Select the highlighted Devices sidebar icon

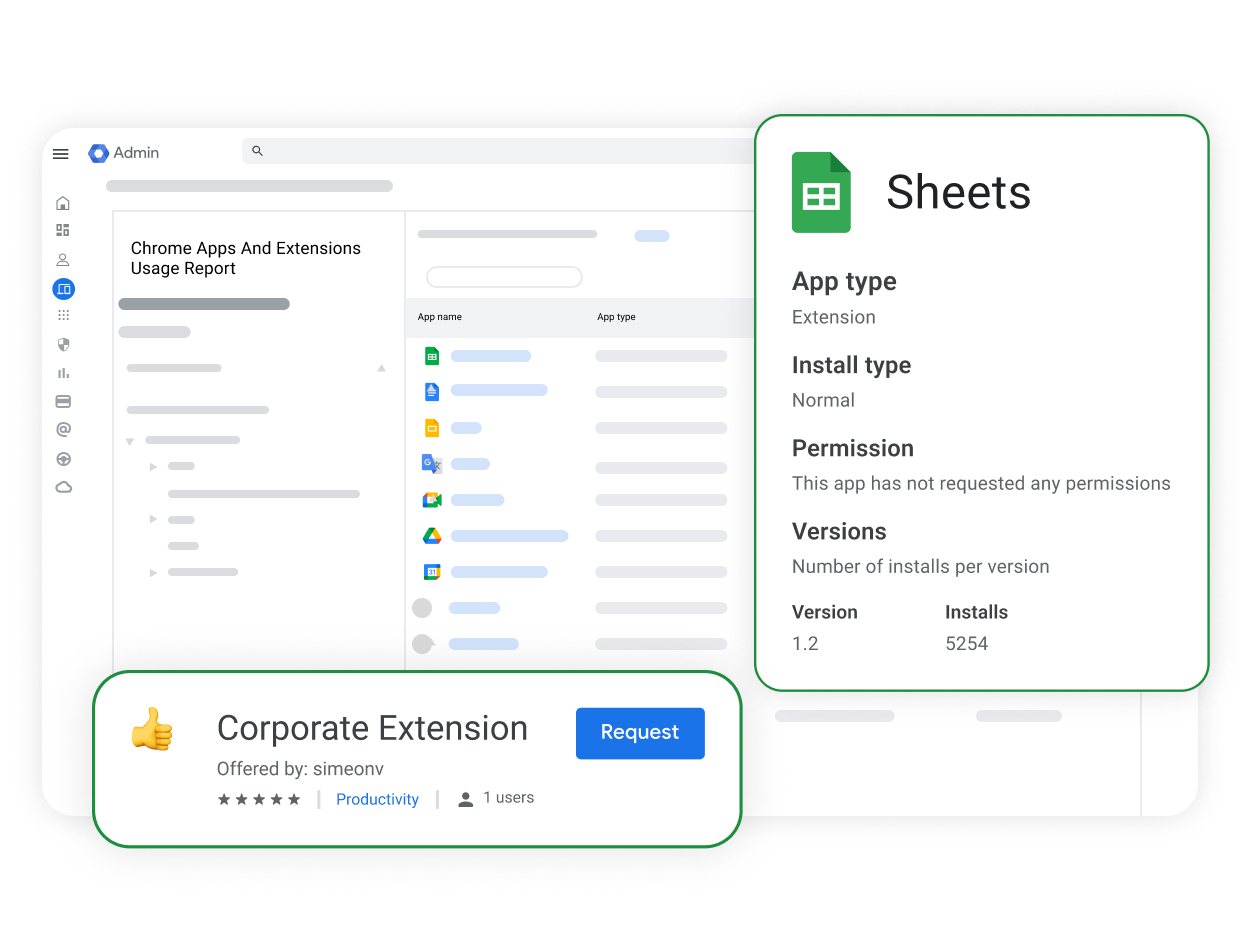point(64,289)
